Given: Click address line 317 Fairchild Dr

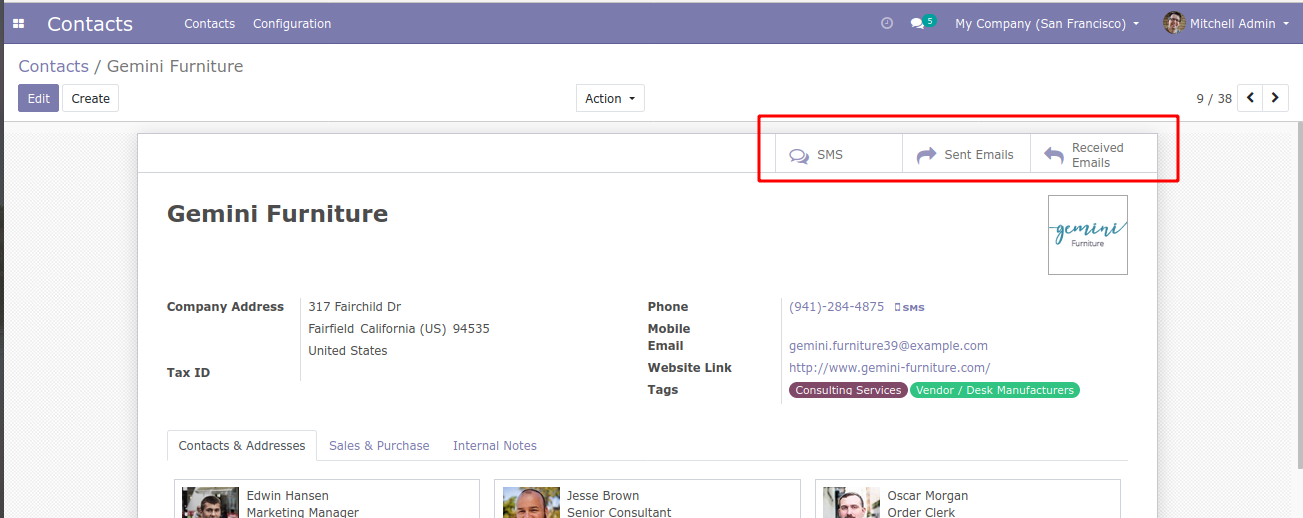Looking at the screenshot, I should (x=355, y=307).
